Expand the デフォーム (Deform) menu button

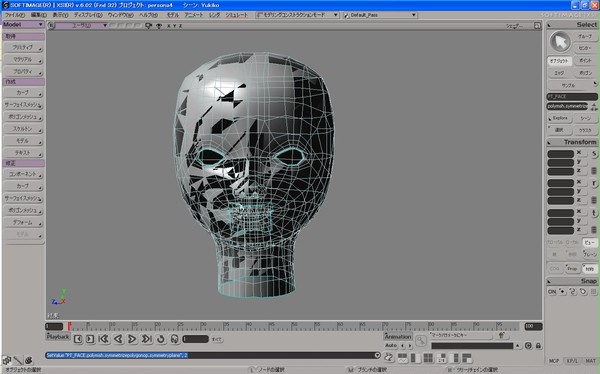click(x=23, y=222)
